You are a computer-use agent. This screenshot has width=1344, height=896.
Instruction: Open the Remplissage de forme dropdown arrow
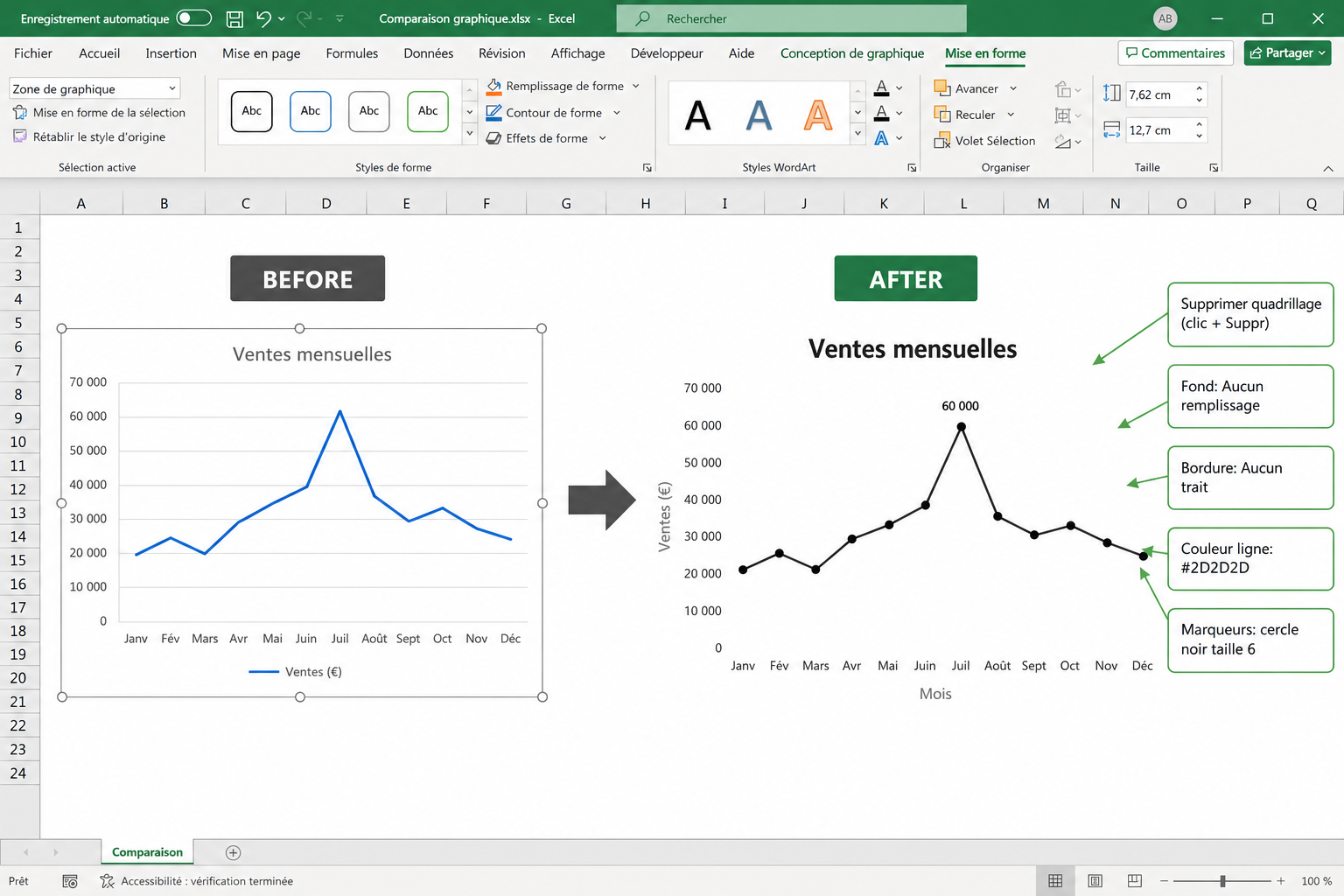tap(636, 86)
